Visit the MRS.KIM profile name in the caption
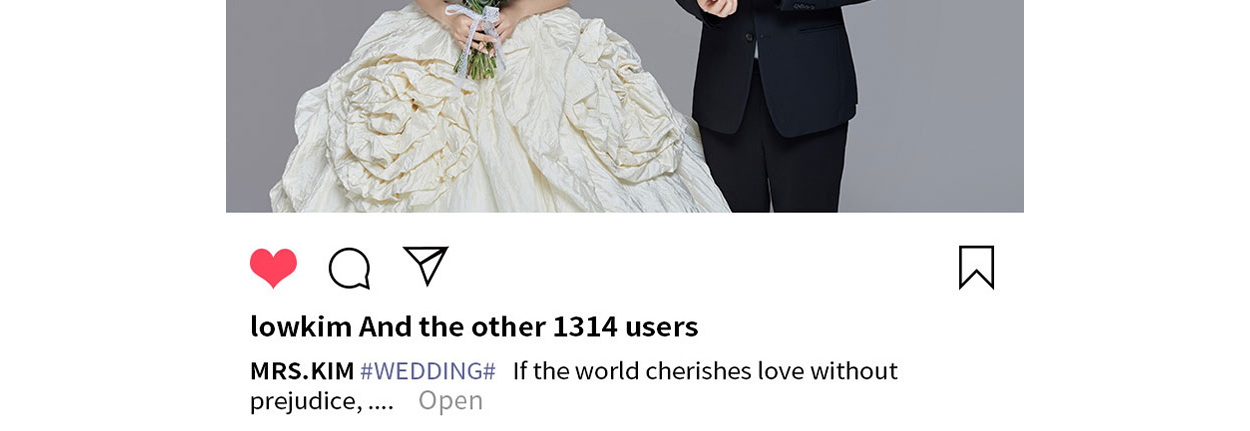The width and height of the screenshot is (1250, 431). point(302,371)
